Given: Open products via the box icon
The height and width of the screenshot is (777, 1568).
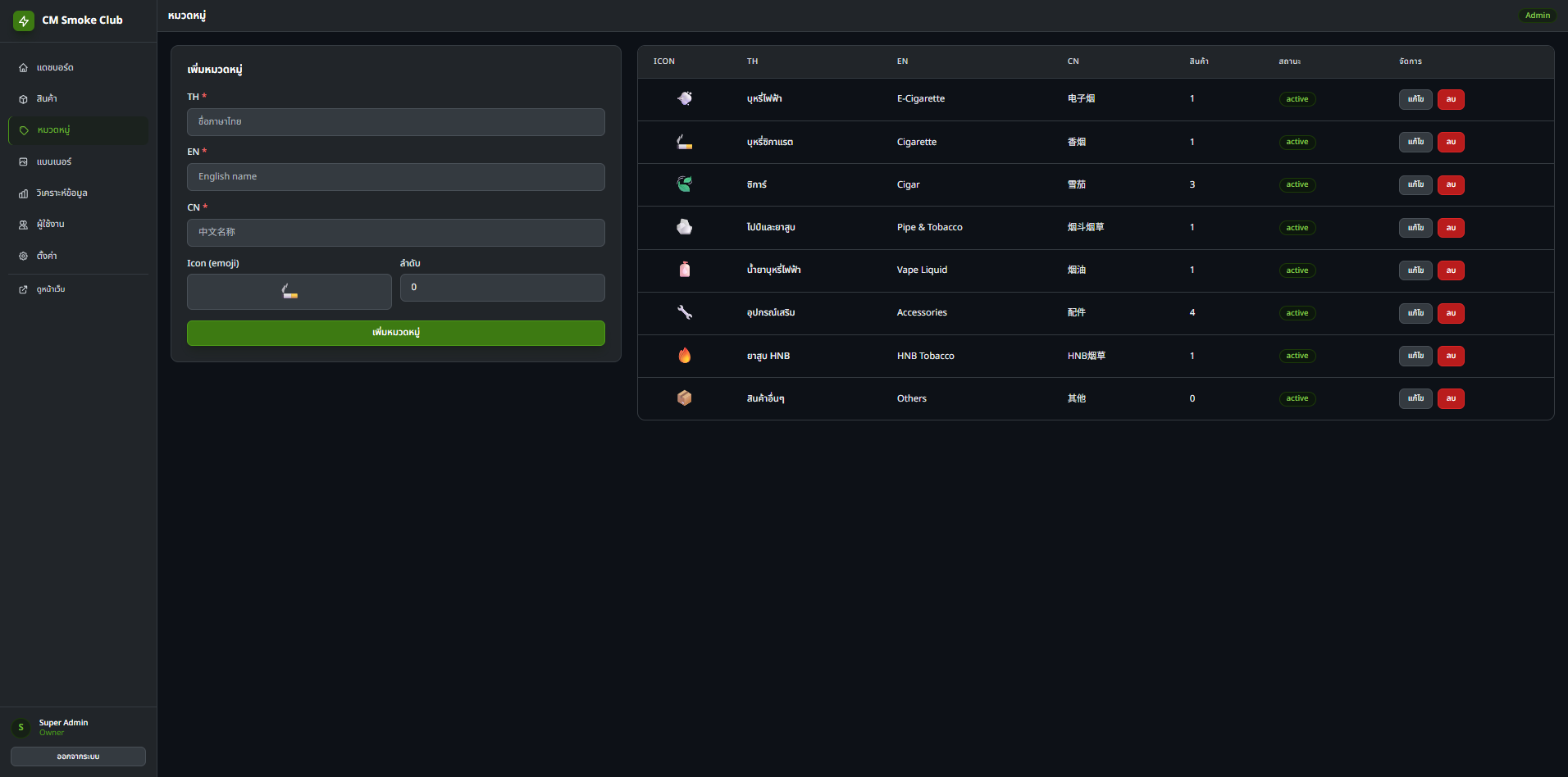Looking at the screenshot, I should pyautogui.click(x=24, y=99).
